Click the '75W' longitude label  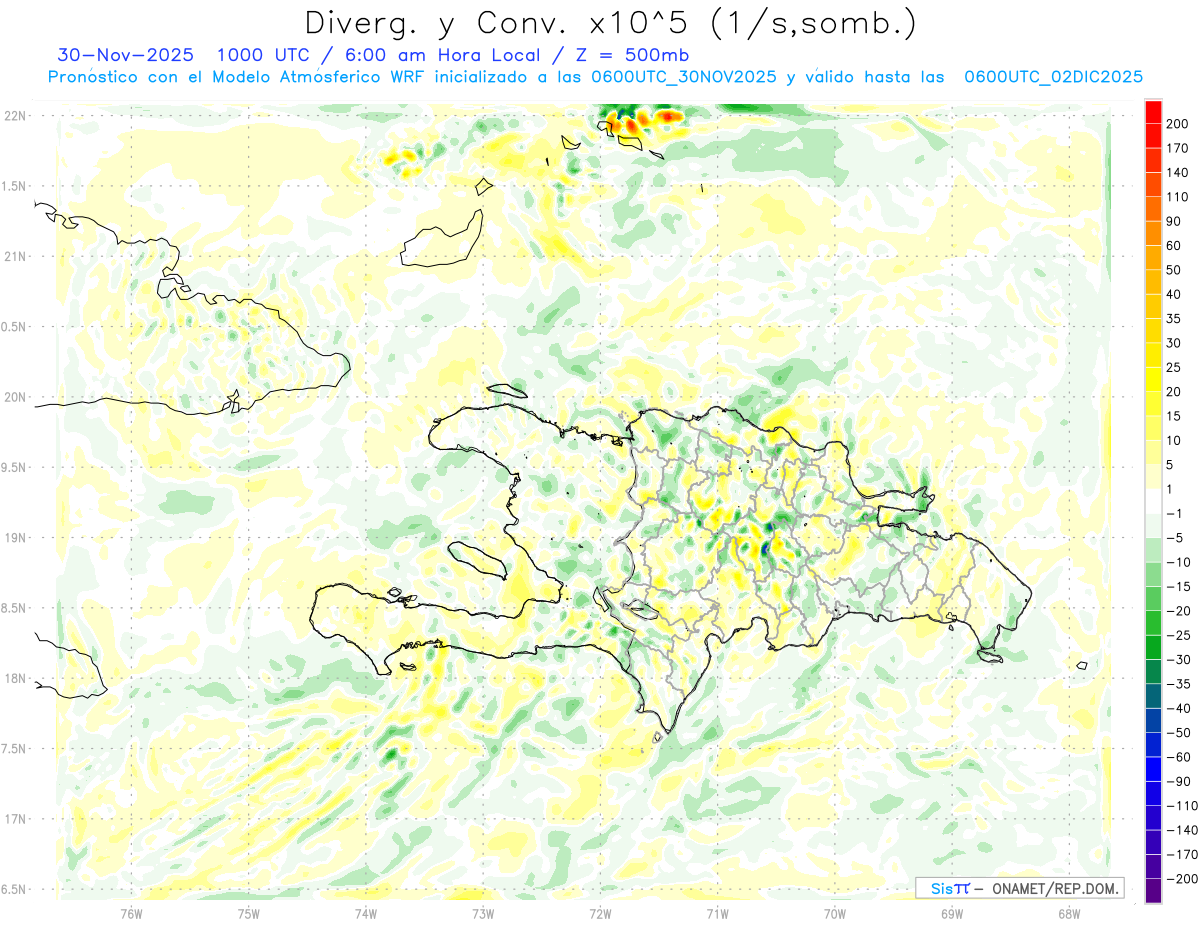(249, 913)
